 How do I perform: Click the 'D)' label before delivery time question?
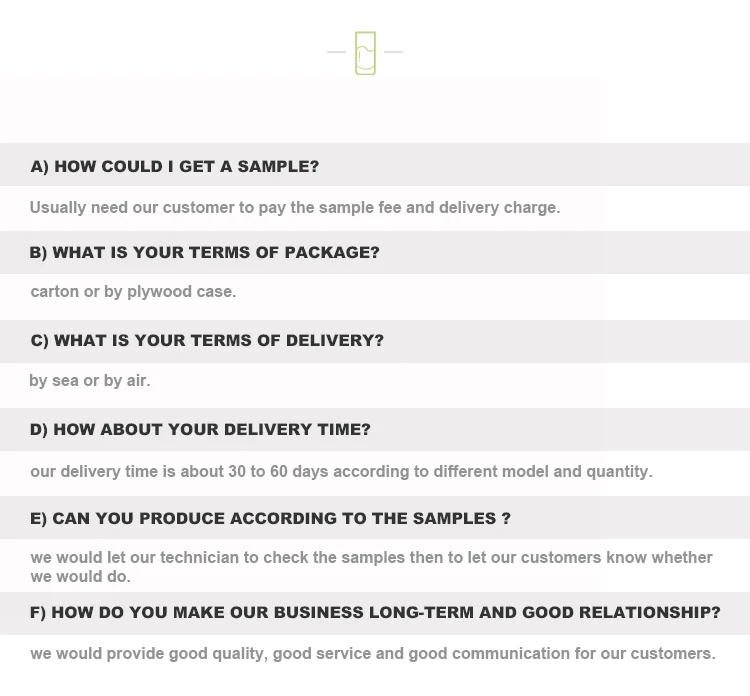point(39,430)
